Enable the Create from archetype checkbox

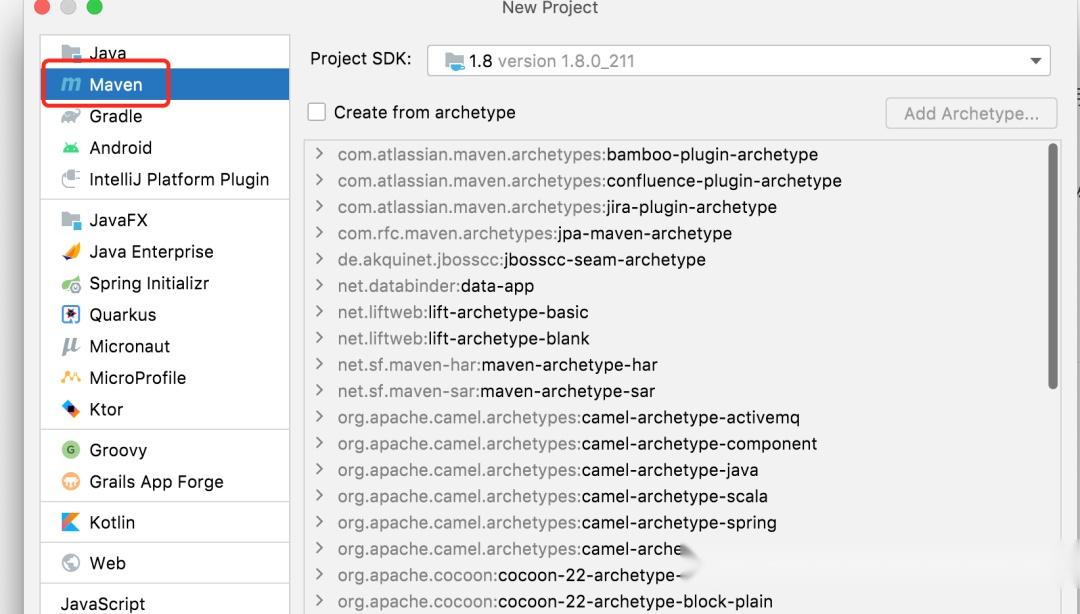coord(314,112)
